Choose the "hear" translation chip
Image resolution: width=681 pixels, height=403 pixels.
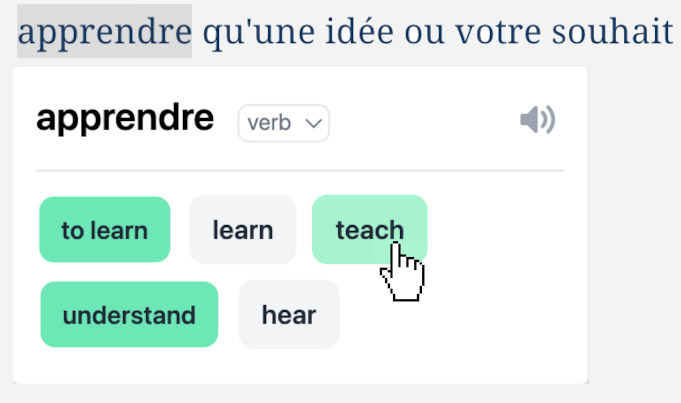click(x=289, y=315)
